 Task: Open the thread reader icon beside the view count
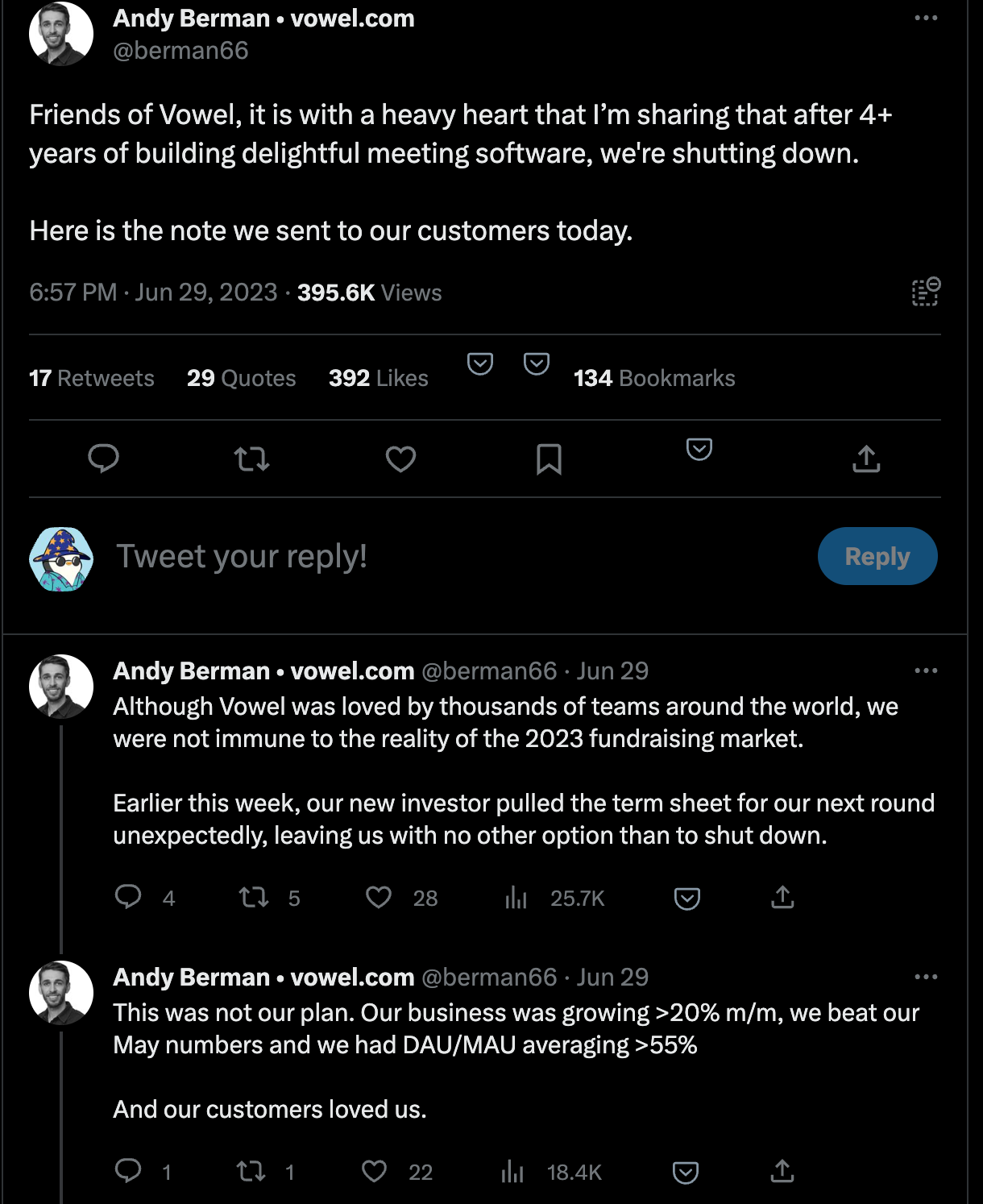[x=926, y=292]
